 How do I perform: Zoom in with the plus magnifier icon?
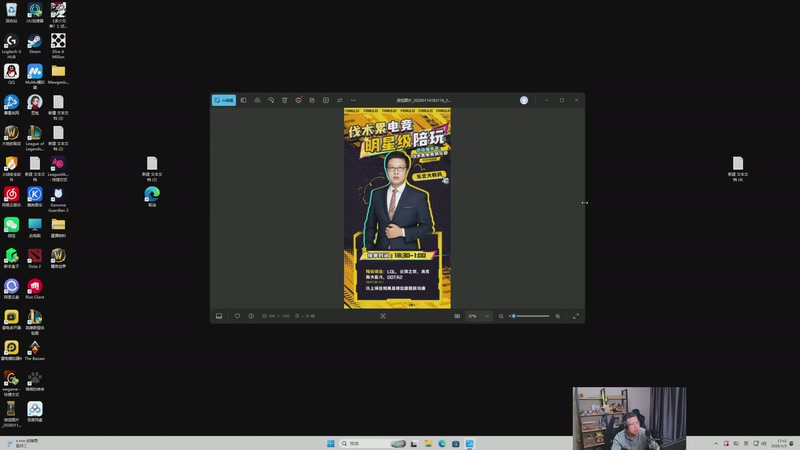pos(558,316)
